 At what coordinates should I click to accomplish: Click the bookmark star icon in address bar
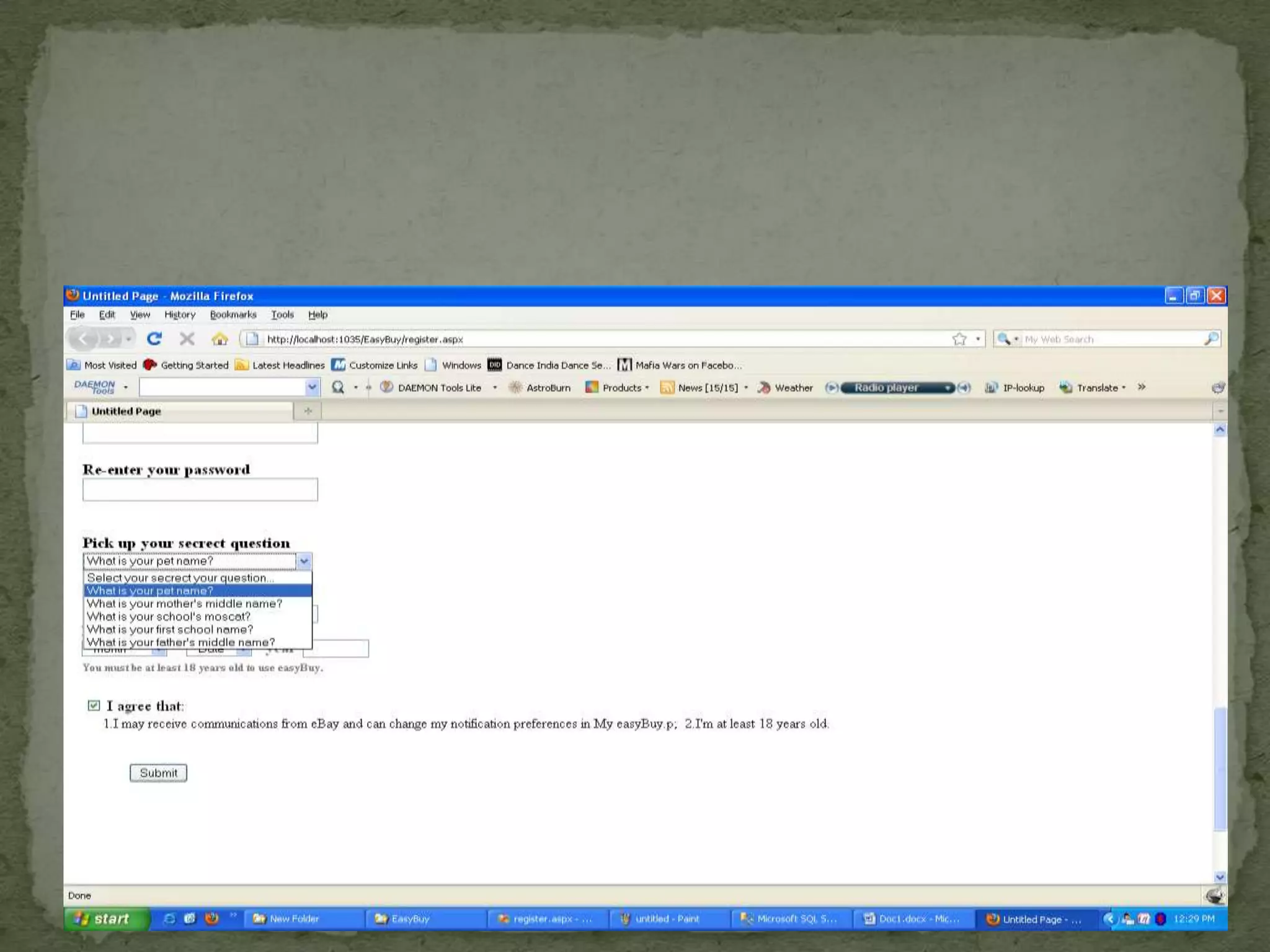click(x=959, y=339)
